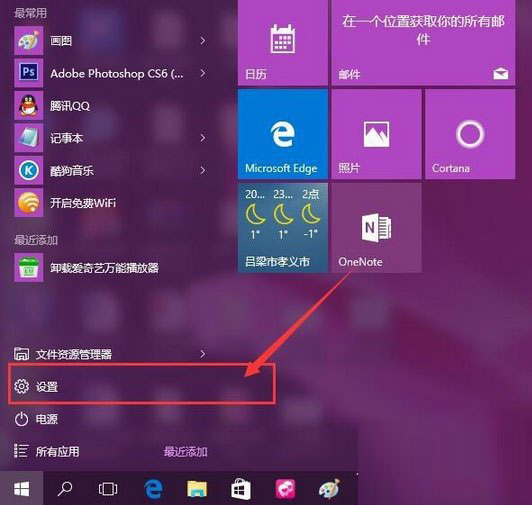Screen dimensions: 532x505
Task: Launch Edge from the taskbar
Action: (x=153, y=489)
